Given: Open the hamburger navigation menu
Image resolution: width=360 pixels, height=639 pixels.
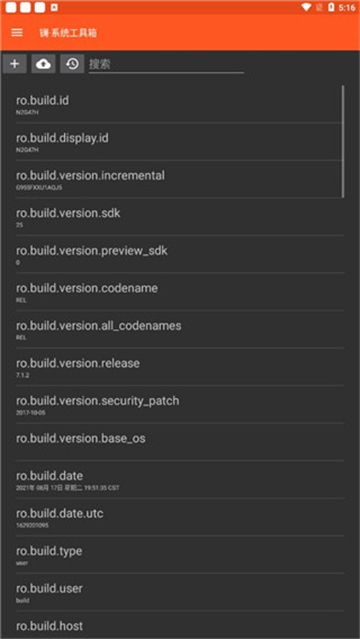Looking at the screenshot, I should tap(17, 33).
